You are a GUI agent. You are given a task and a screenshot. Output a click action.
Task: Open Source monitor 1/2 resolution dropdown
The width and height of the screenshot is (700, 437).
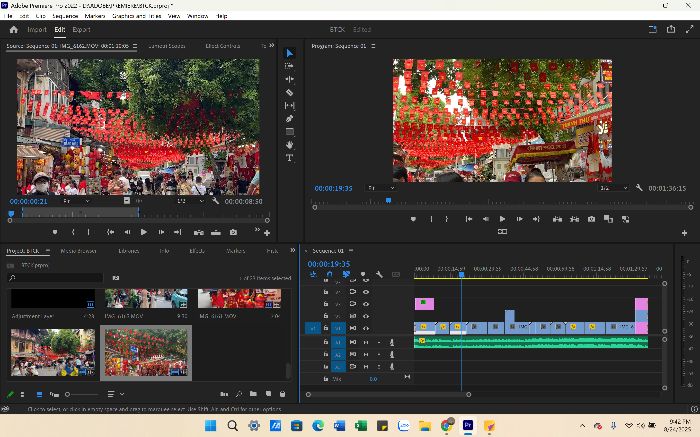pyautogui.click(x=189, y=201)
